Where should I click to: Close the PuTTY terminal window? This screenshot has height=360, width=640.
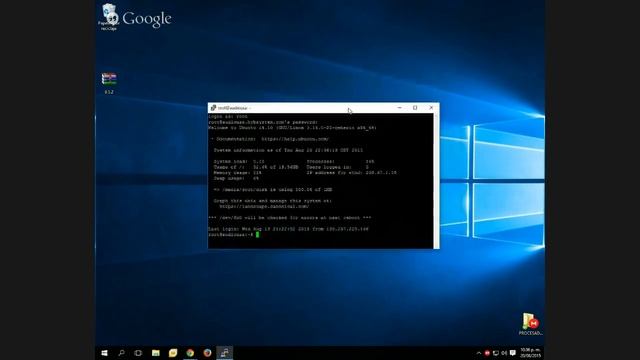pyautogui.click(x=431, y=108)
